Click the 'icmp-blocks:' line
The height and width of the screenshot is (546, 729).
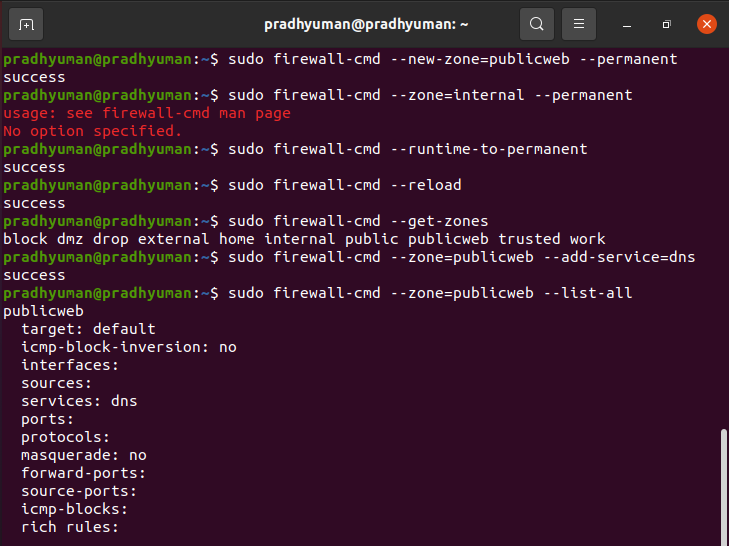74,509
